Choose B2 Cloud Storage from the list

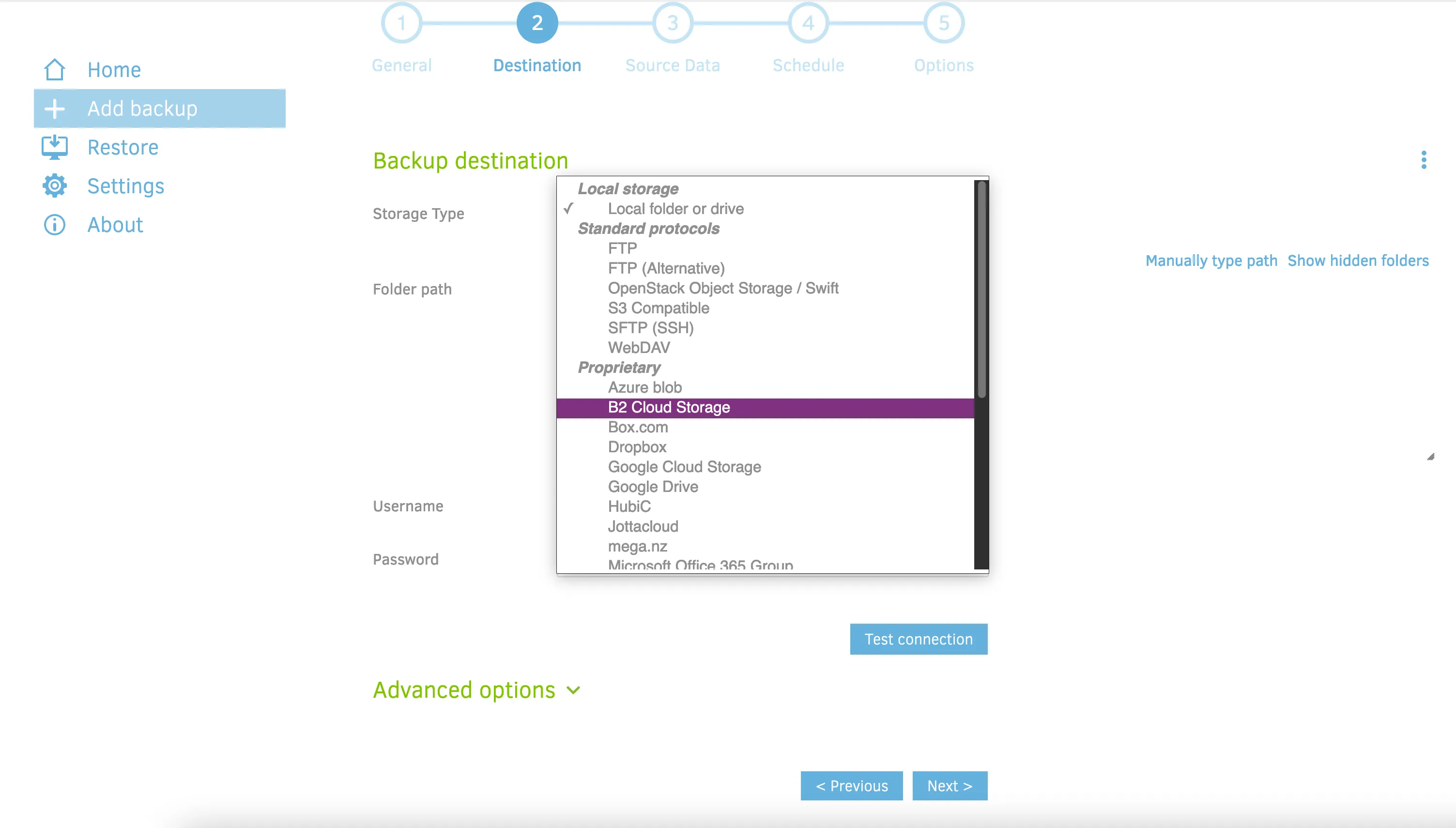pos(669,407)
